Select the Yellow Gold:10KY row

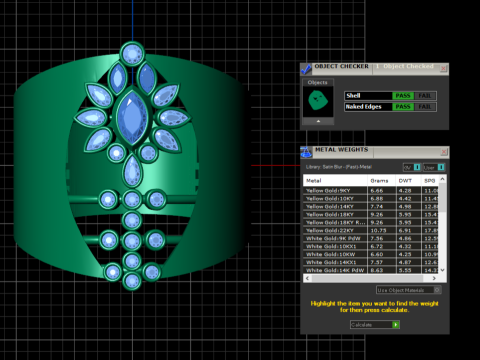pos(371,199)
